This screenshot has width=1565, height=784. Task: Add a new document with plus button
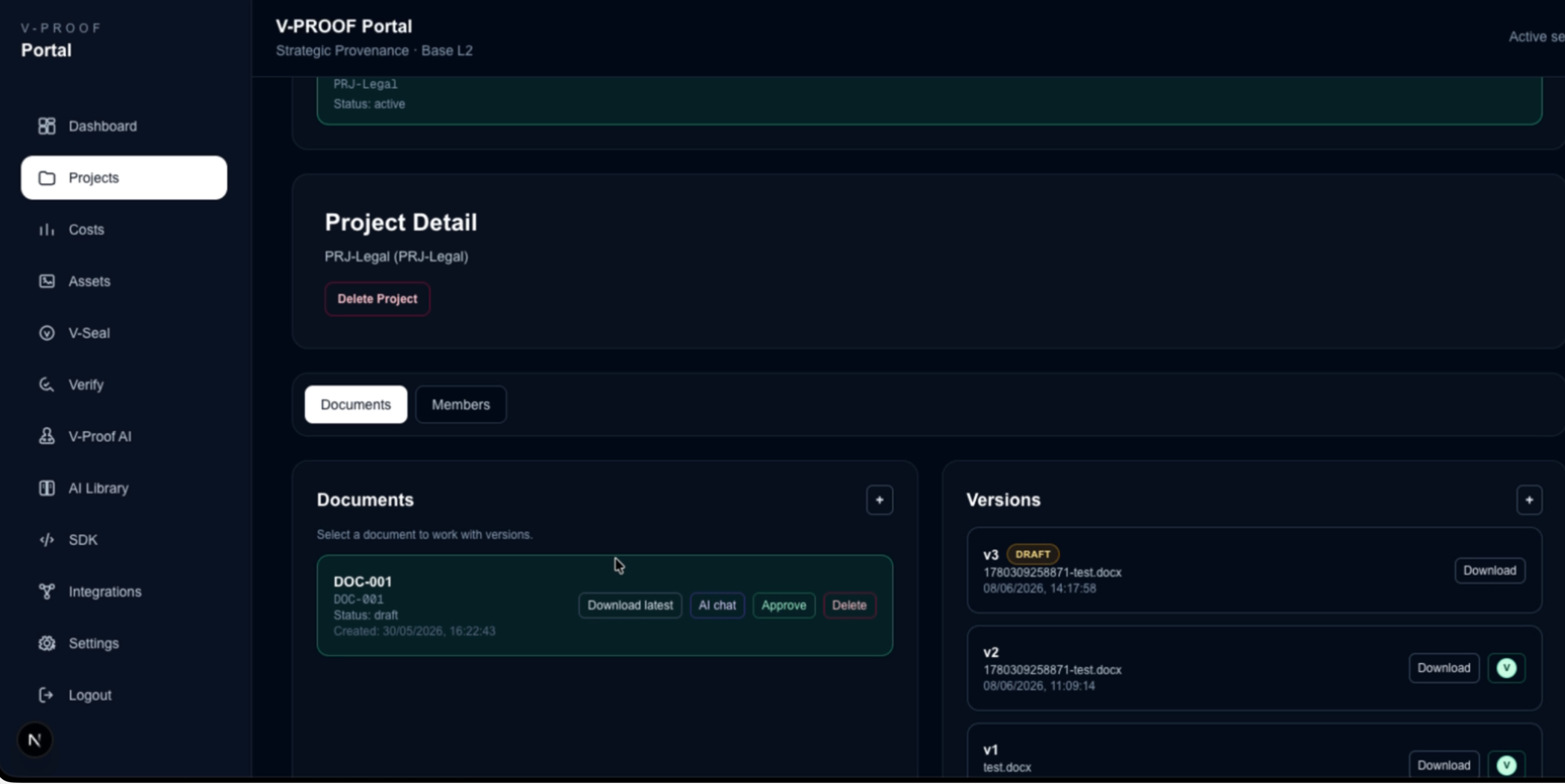[880, 500]
